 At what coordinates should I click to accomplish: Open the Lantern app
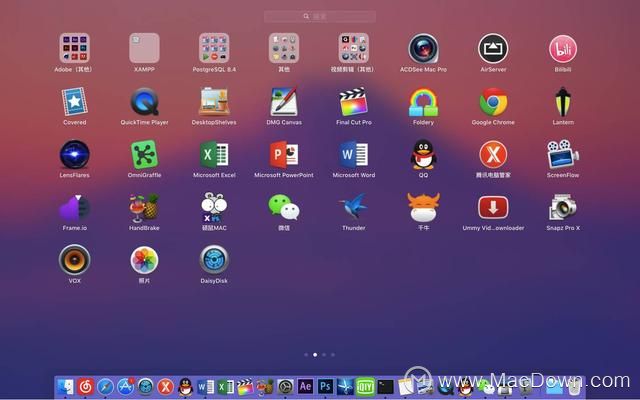coord(563,101)
